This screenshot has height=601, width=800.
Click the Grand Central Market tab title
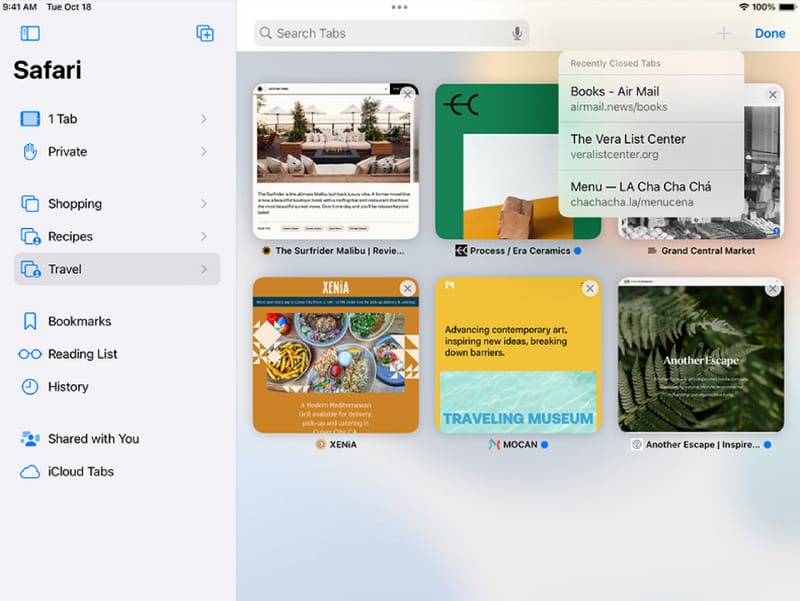pyautogui.click(x=708, y=251)
